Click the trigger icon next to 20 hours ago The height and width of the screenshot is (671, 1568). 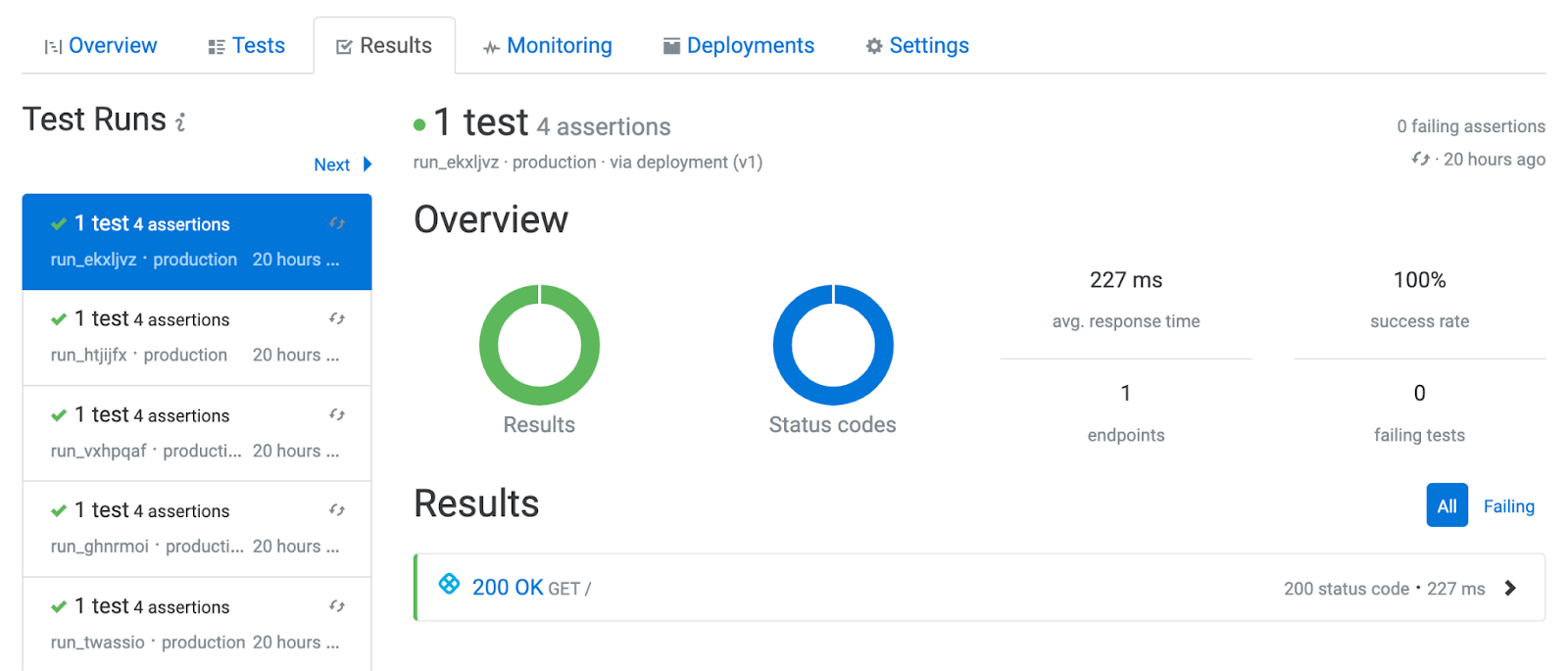click(1420, 158)
